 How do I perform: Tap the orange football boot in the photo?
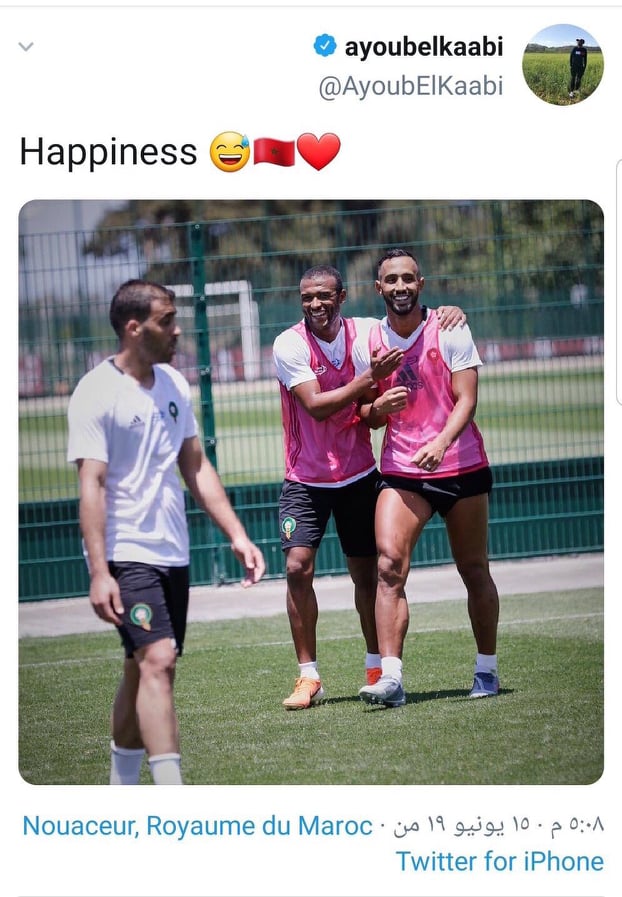click(303, 692)
